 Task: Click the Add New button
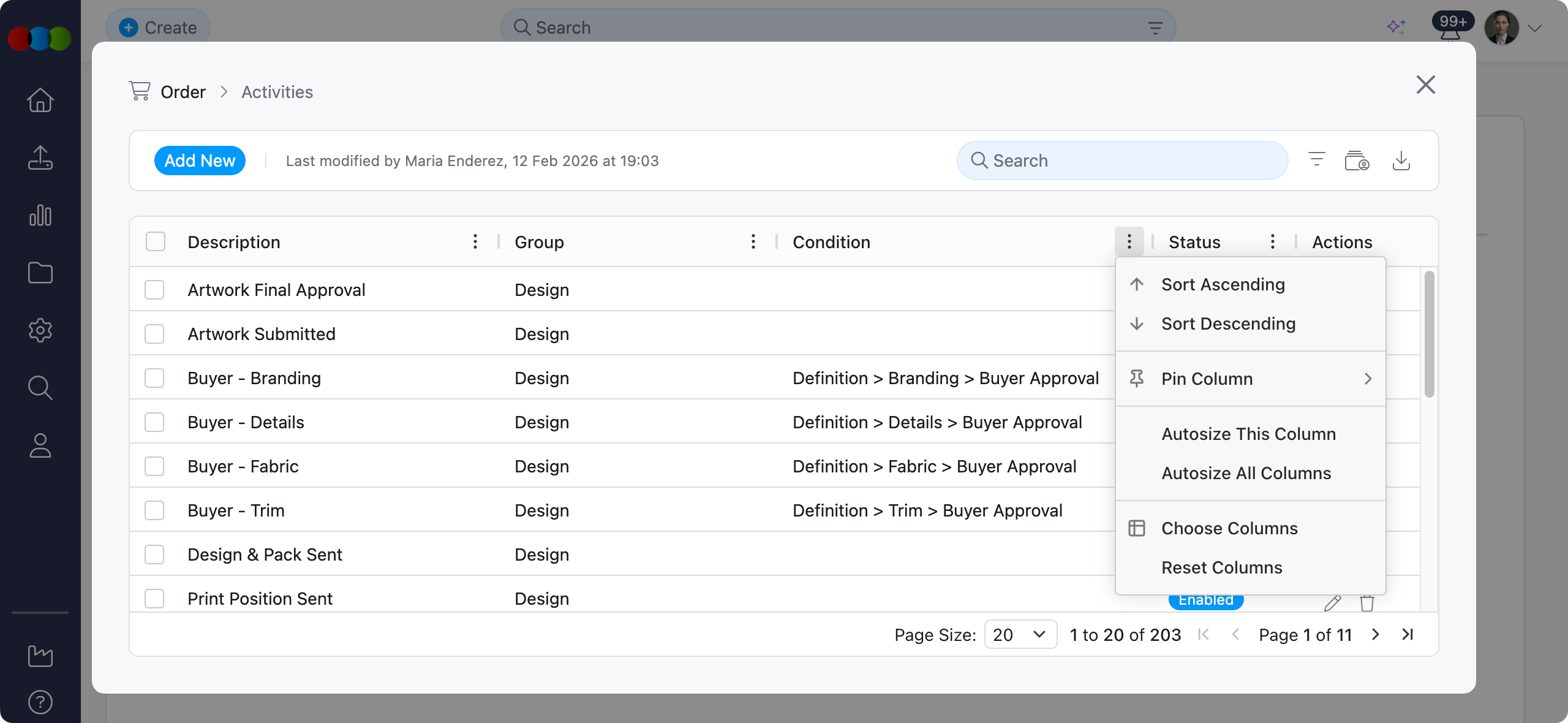coord(200,161)
